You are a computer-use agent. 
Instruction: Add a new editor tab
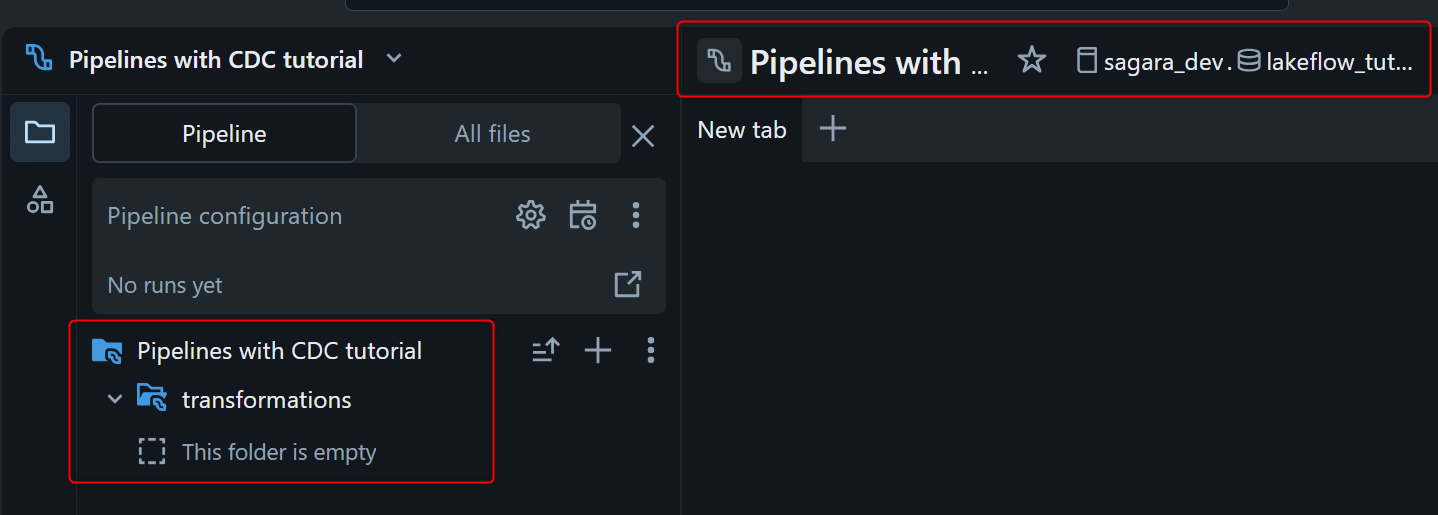pyautogui.click(x=832, y=129)
